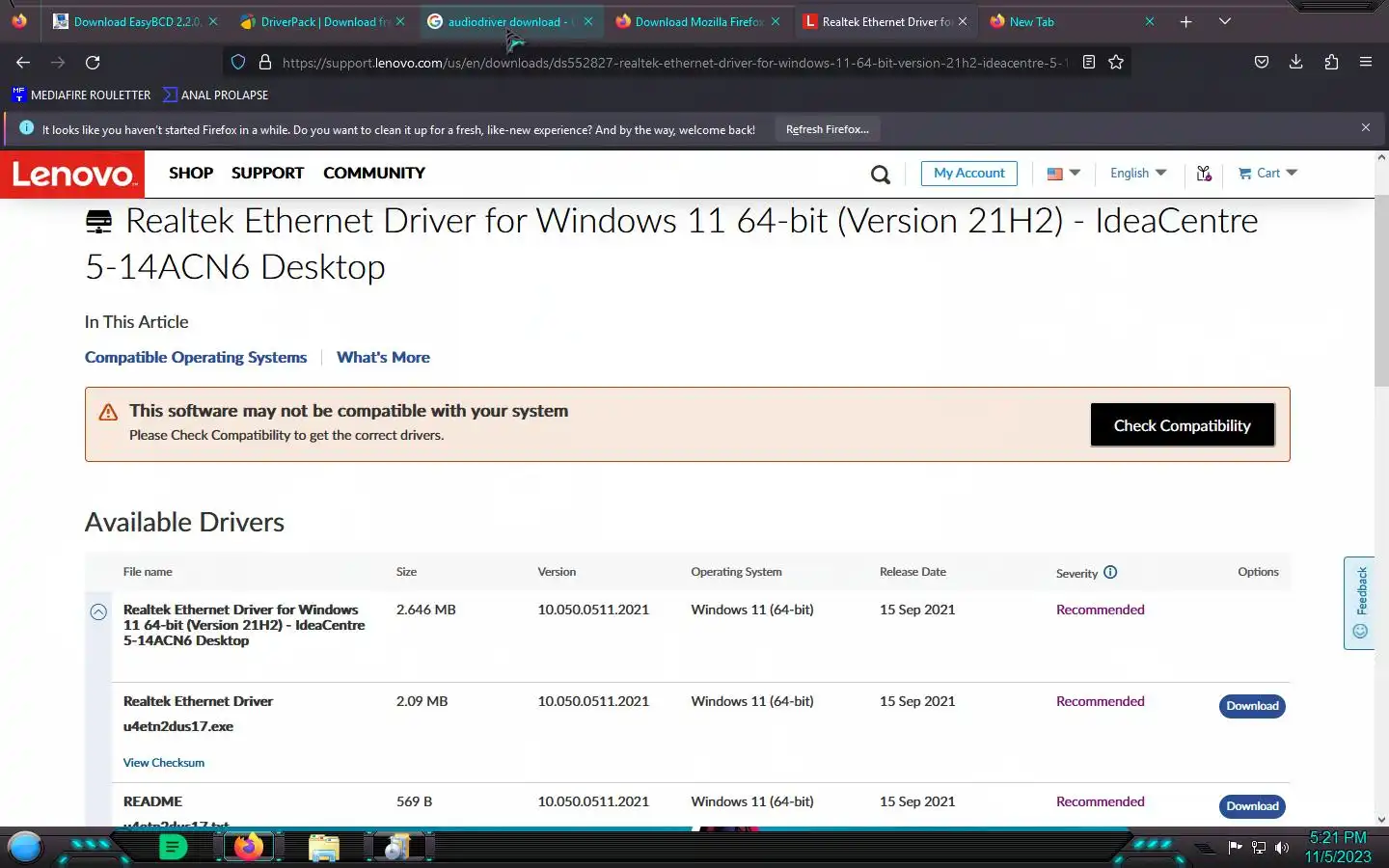Image resolution: width=1389 pixels, height=868 pixels.
Task: Close the Download EasyBCD tab
Action: tap(213, 21)
